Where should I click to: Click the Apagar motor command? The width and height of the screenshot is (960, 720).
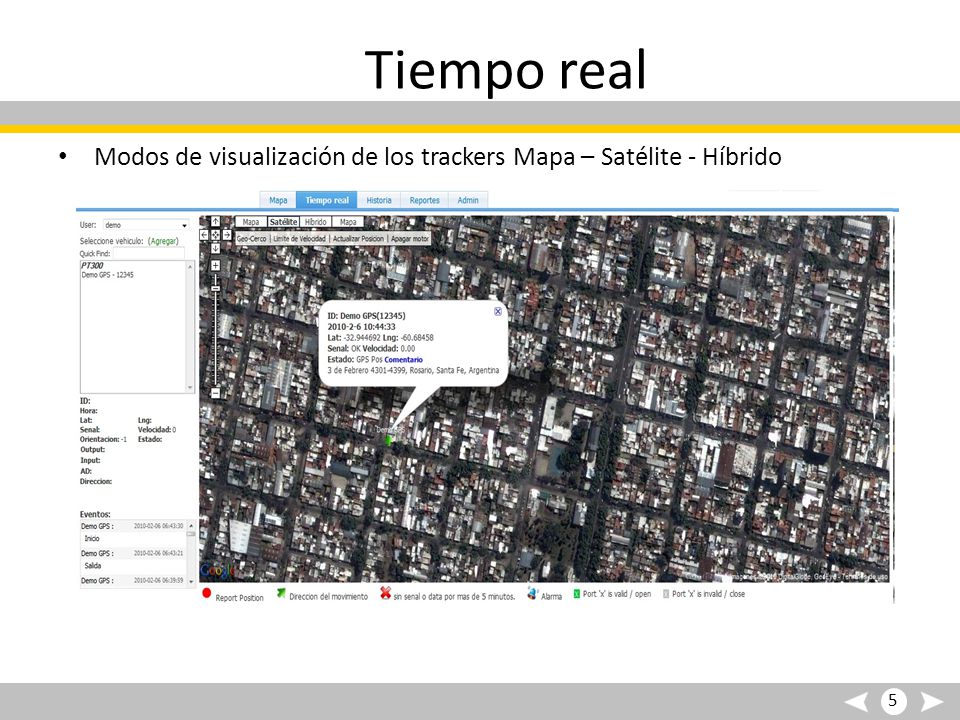[x=410, y=239]
